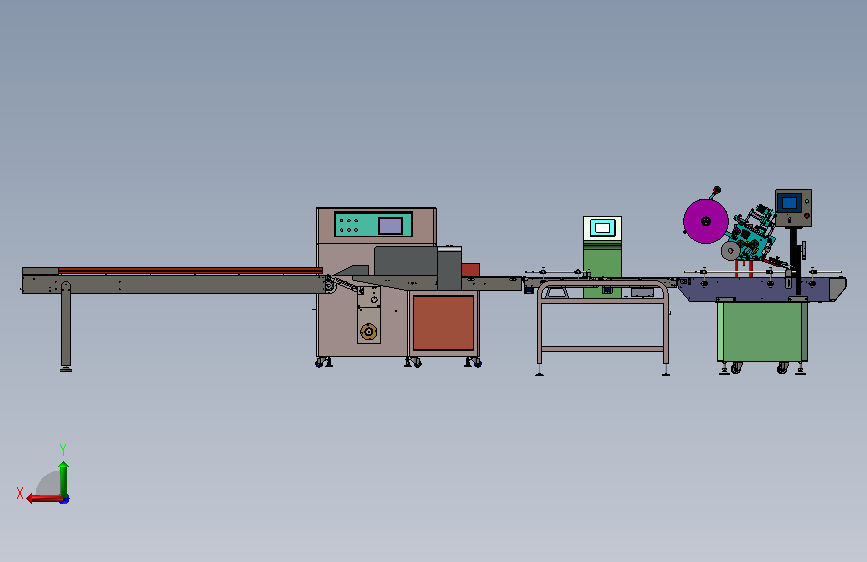Click the purple screen on teal control panel

(x=390, y=226)
